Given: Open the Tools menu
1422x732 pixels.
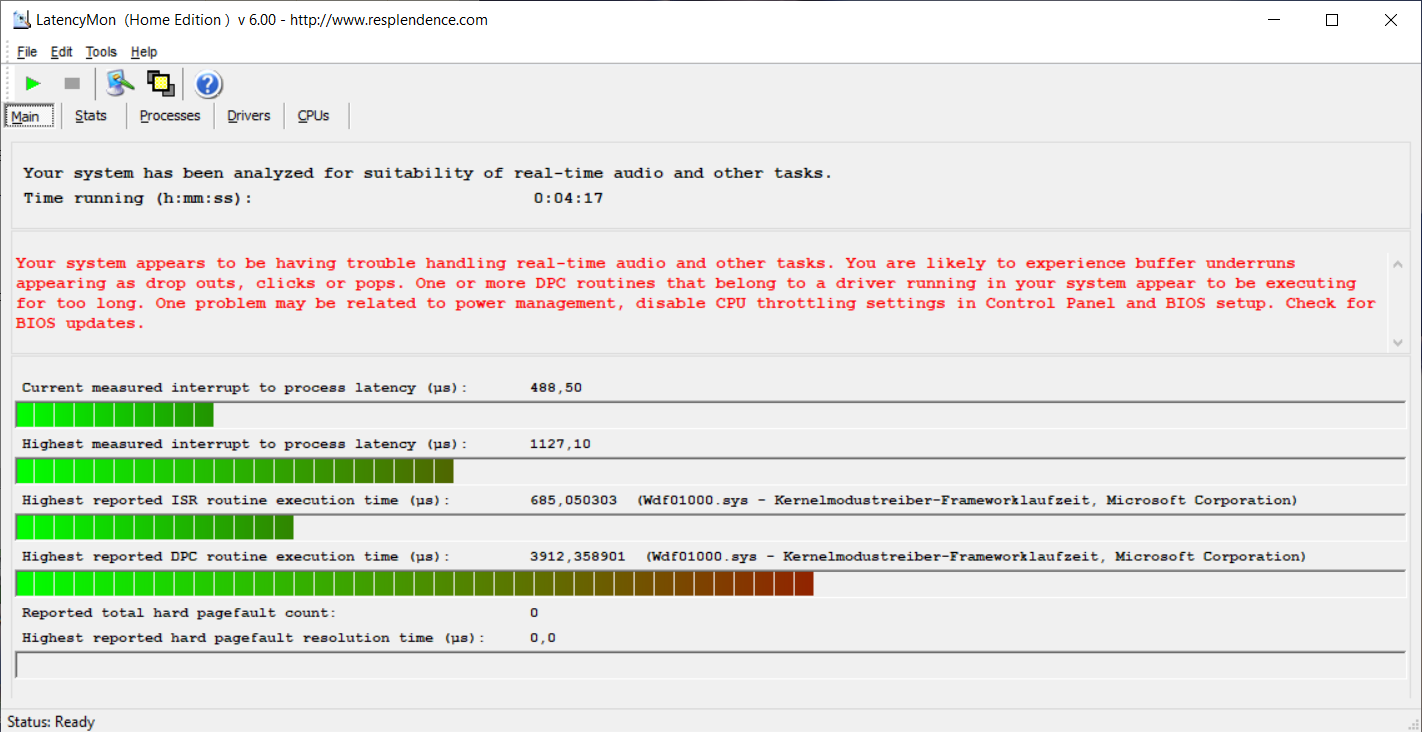Looking at the screenshot, I should [101, 52].
